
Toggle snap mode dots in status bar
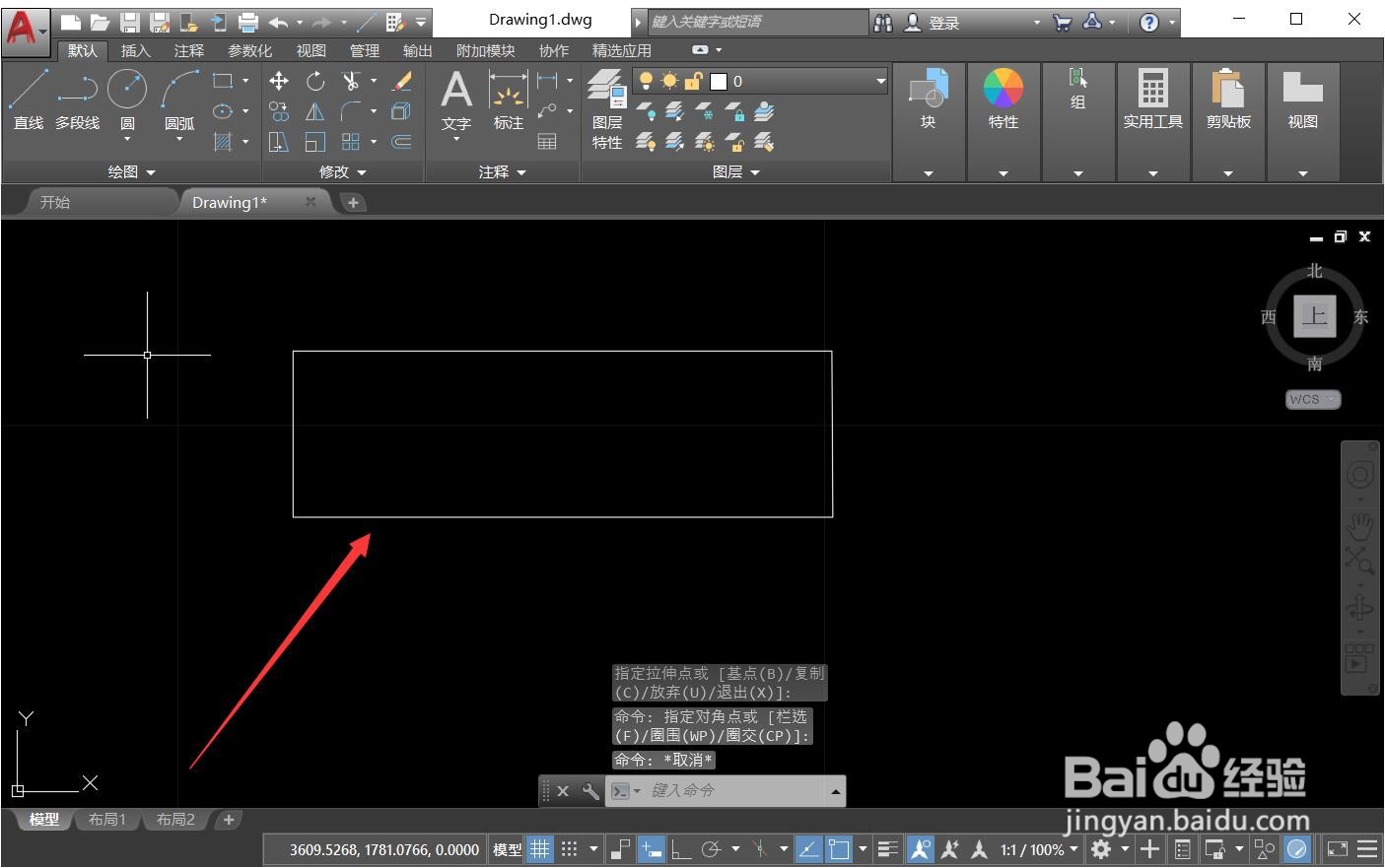click(x=570, y=848)
